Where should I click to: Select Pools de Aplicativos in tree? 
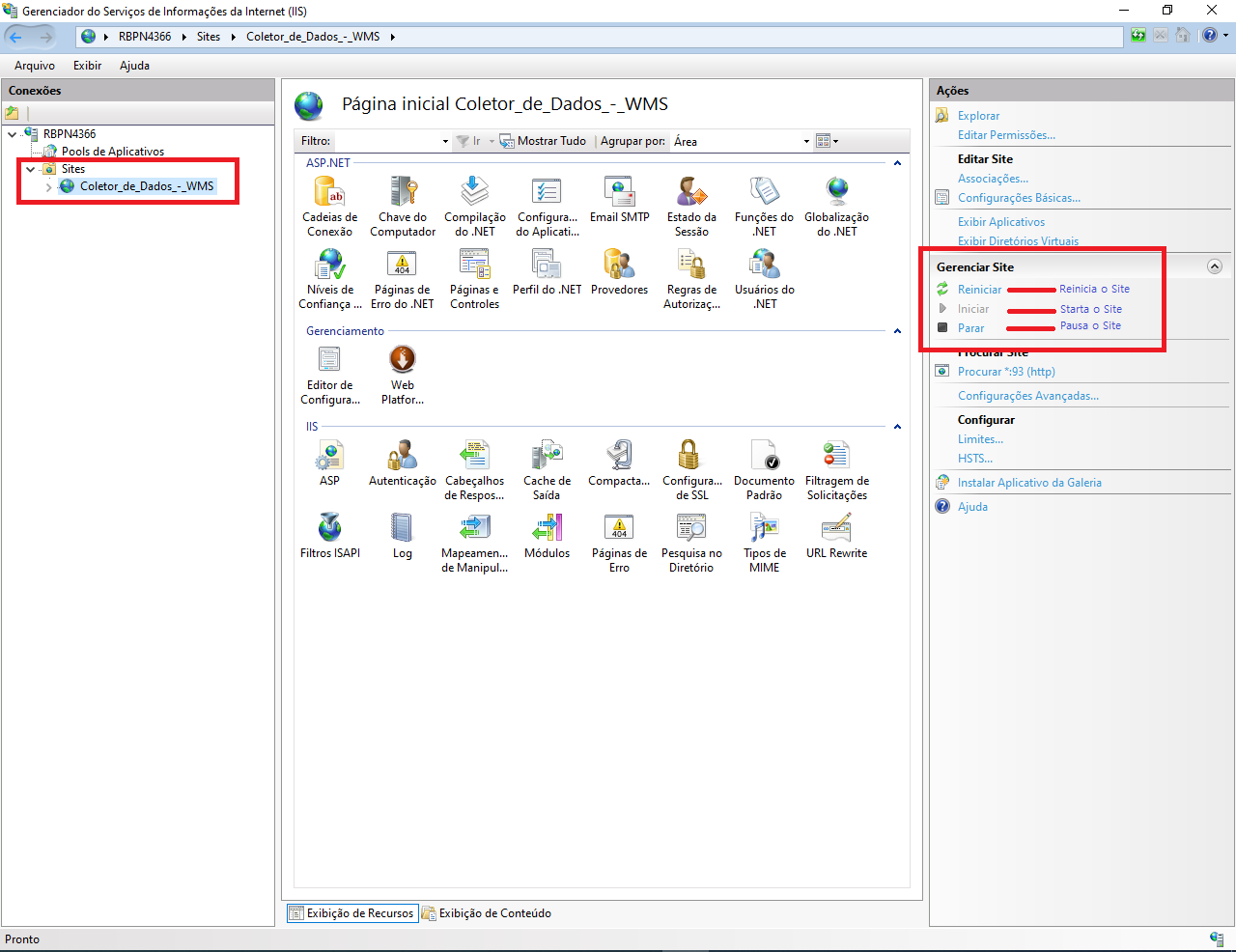[x=113, y=152]
